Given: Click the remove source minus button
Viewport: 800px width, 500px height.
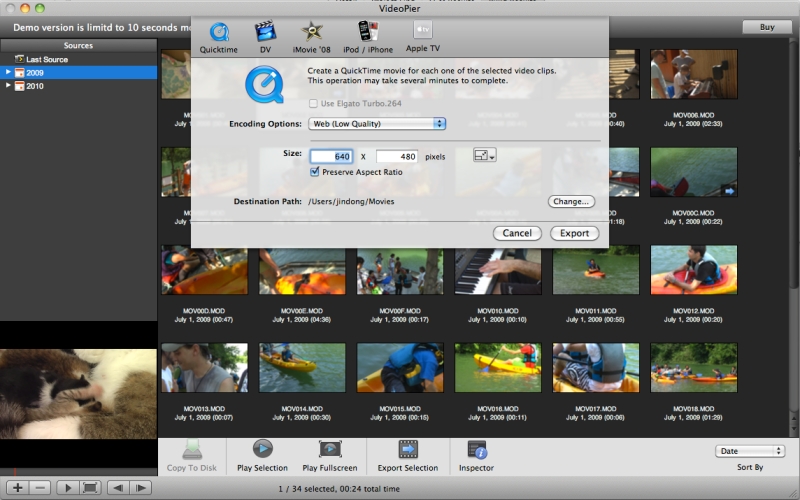Looking at the screenshot, I should [40, 488].
